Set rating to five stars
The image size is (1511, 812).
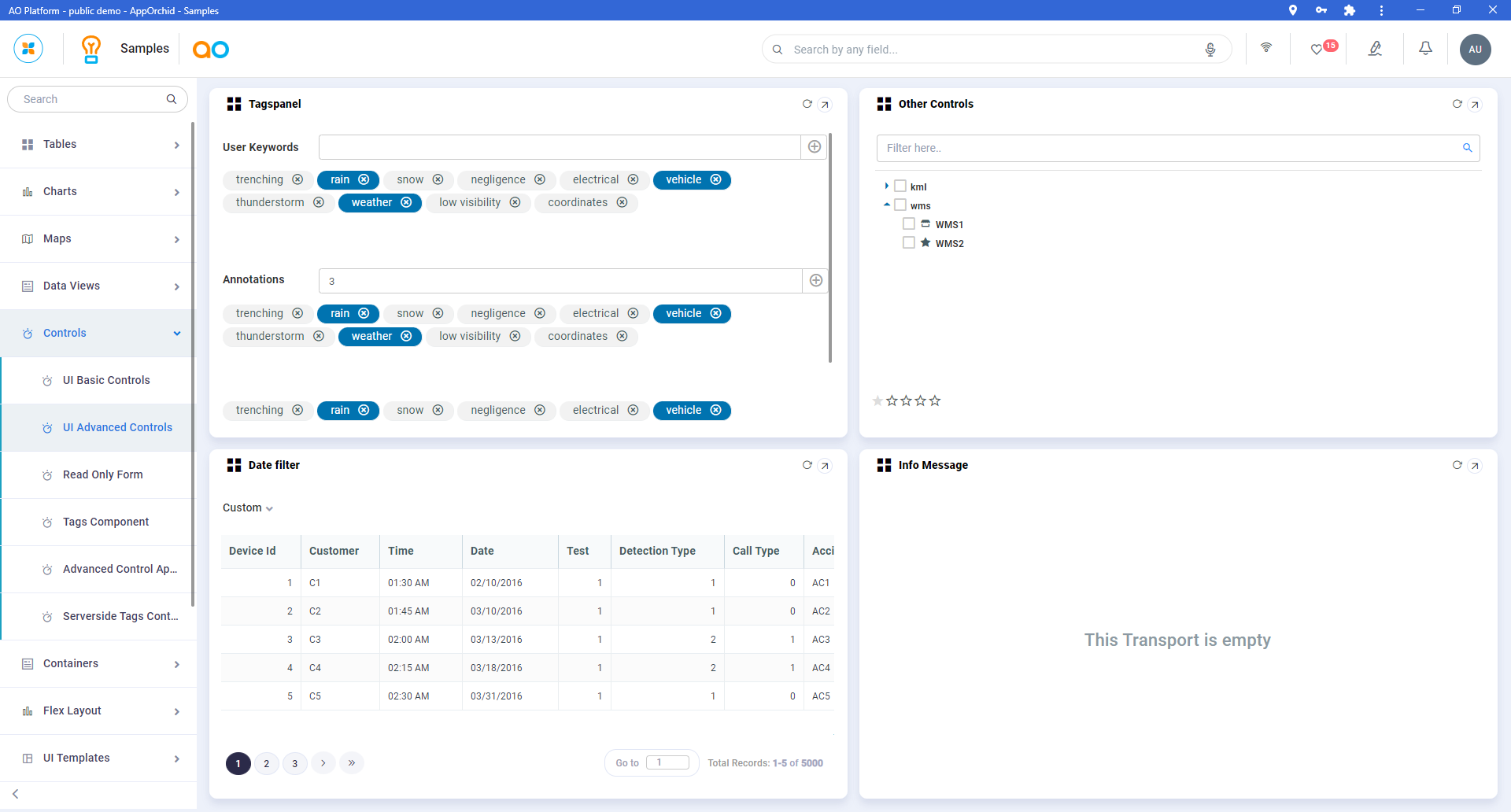coord(935,401)
